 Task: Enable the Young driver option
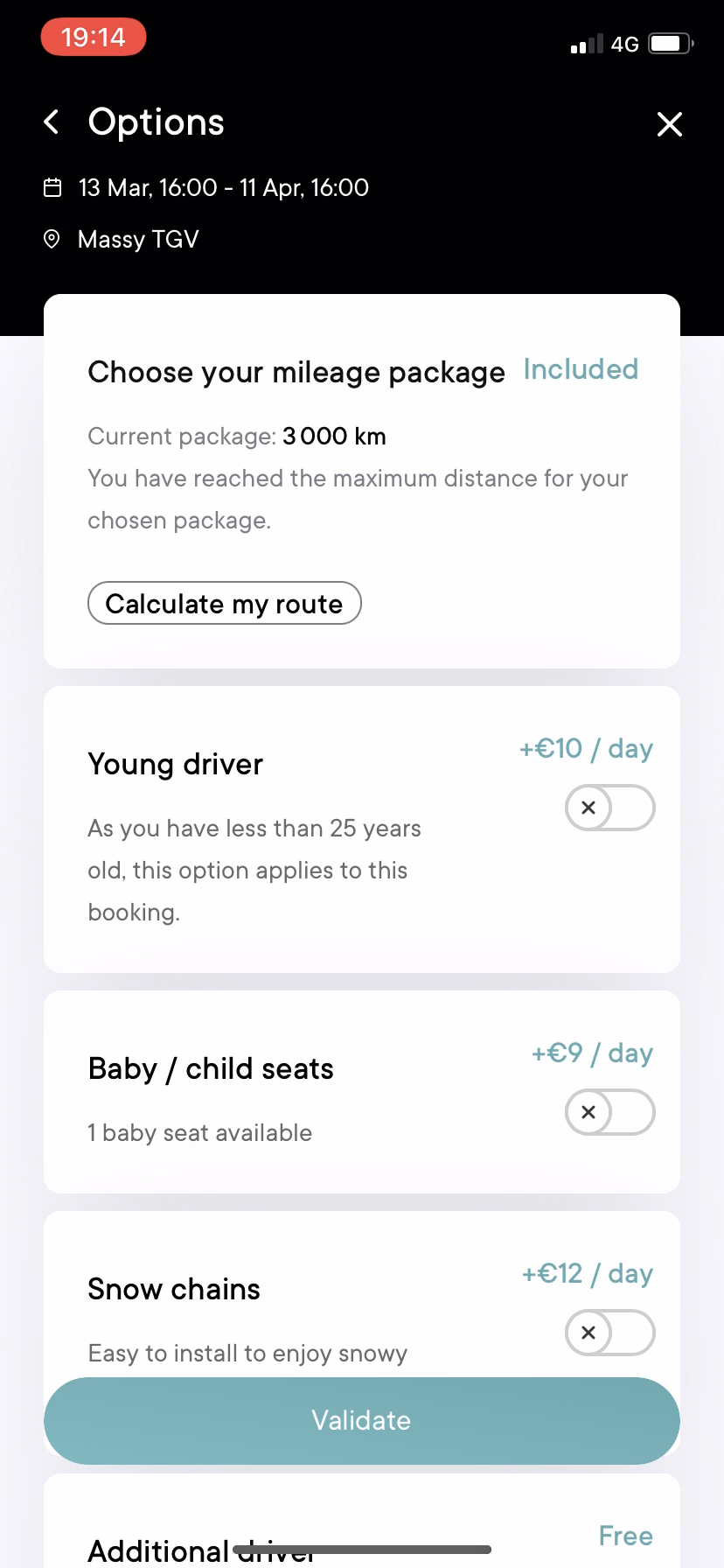[609, 808]
